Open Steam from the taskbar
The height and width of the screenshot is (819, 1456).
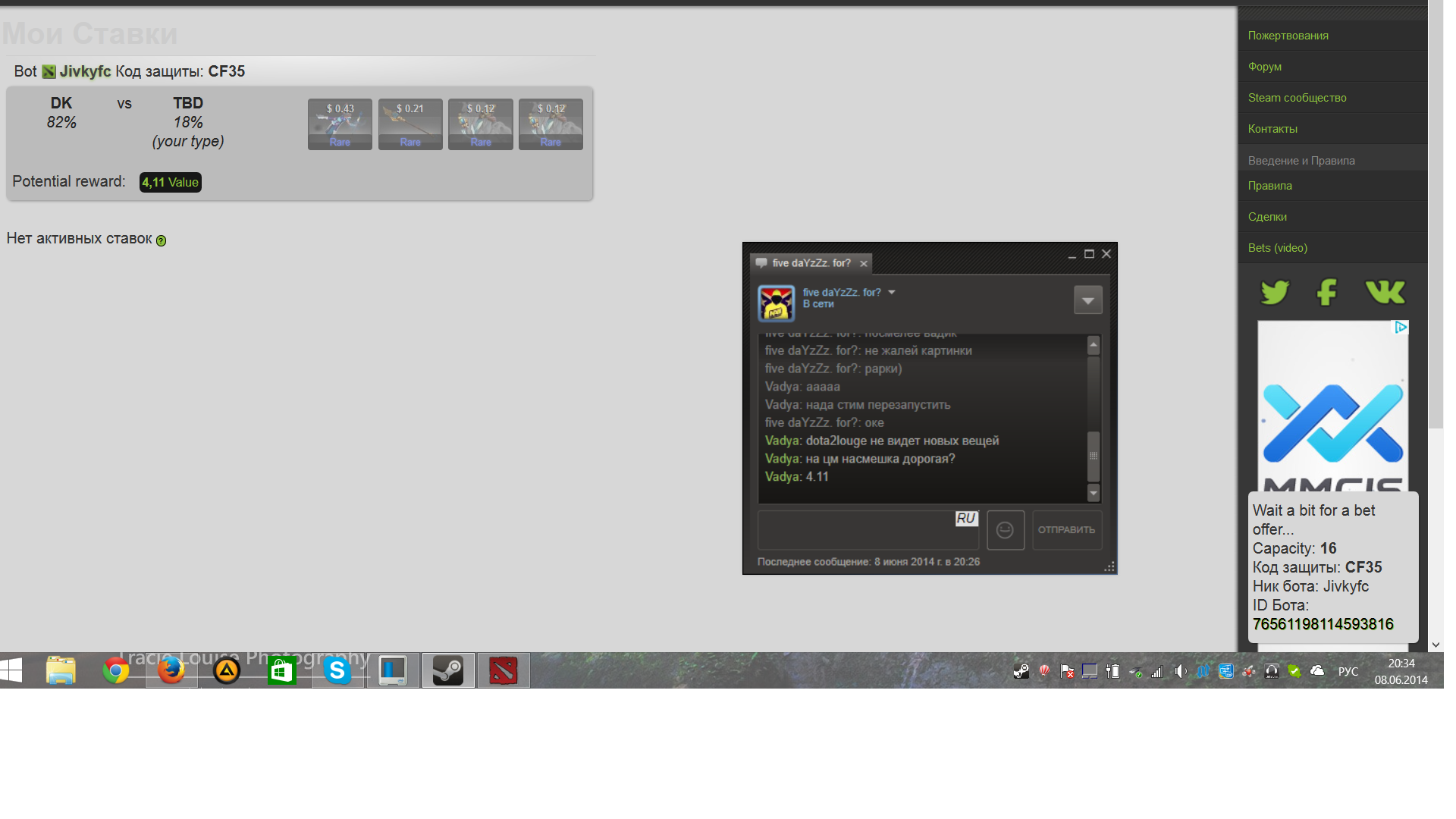coord(448,670)
